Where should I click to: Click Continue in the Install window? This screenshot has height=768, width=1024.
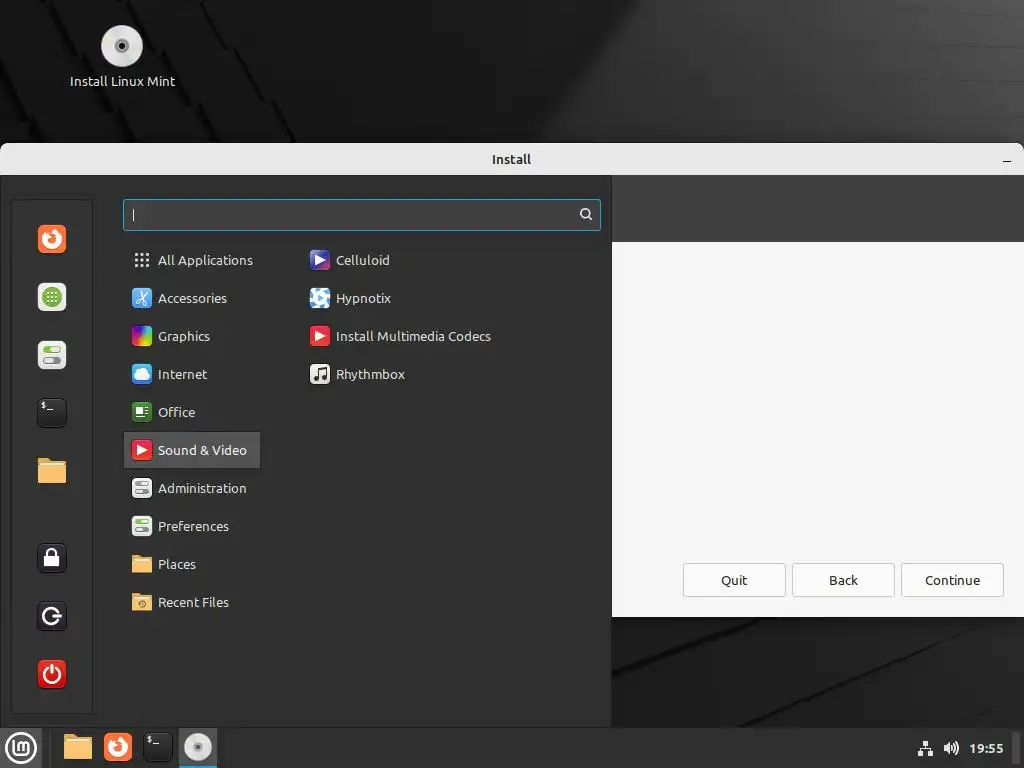pyautogui.click(x=952, y=580)
